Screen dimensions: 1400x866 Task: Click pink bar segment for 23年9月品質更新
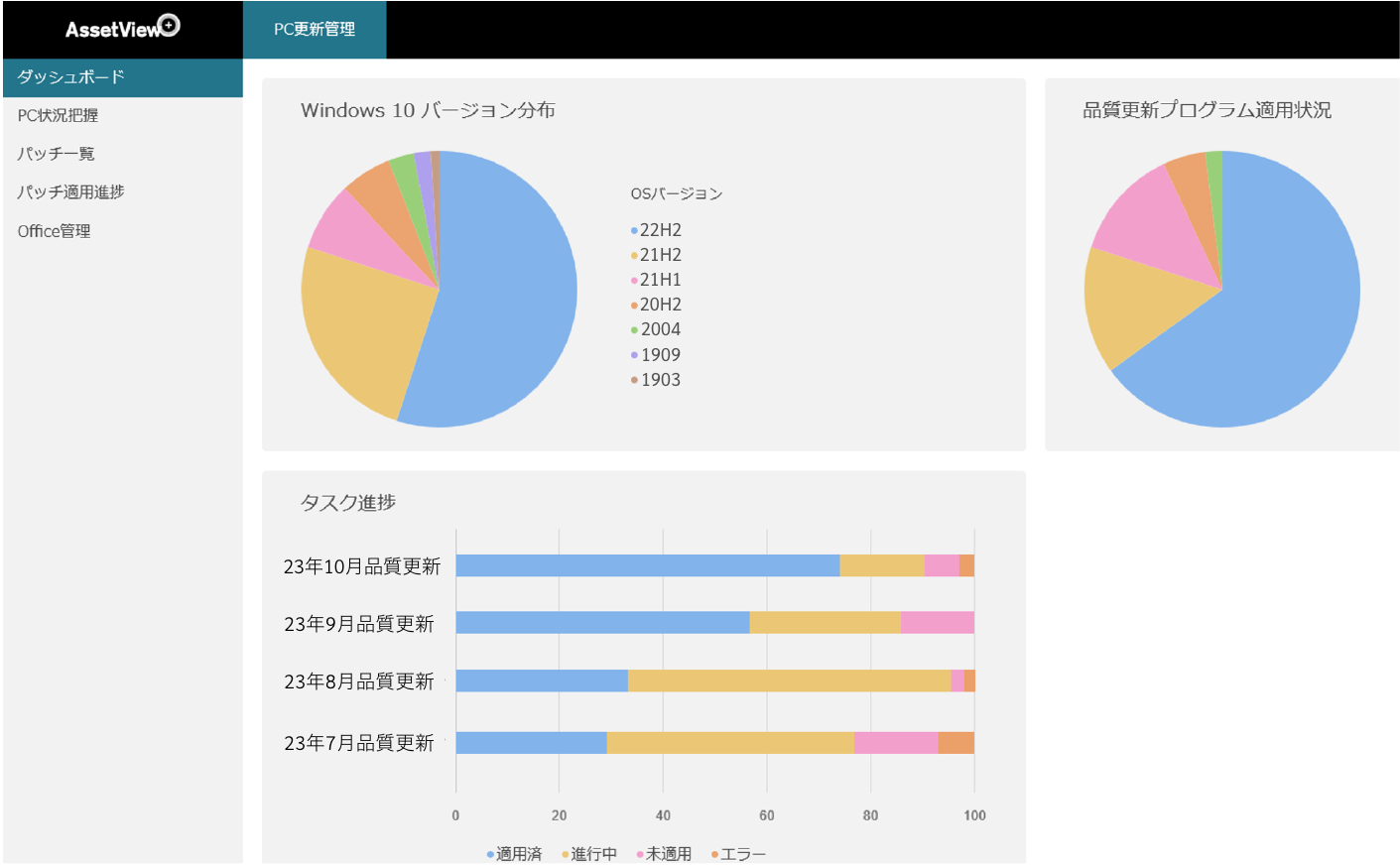(938, 623)
